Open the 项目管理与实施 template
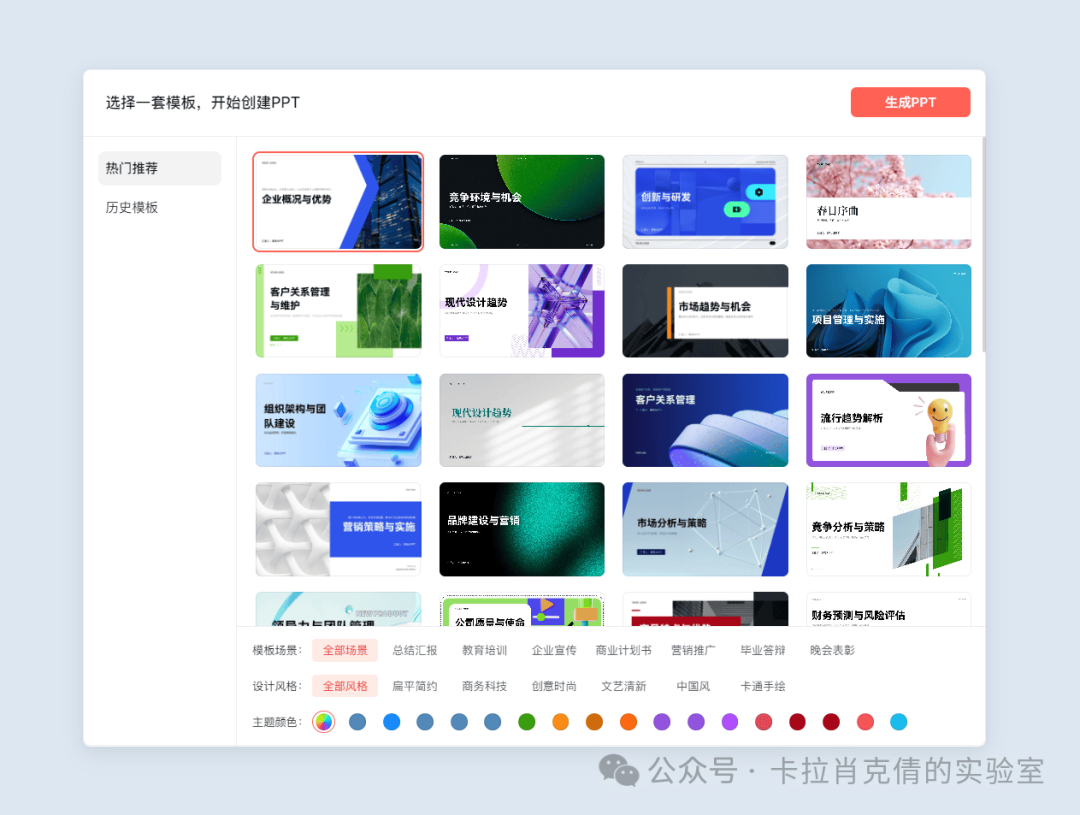The height and width of the screenshot is (815, 1080). (x=888, y=310)
